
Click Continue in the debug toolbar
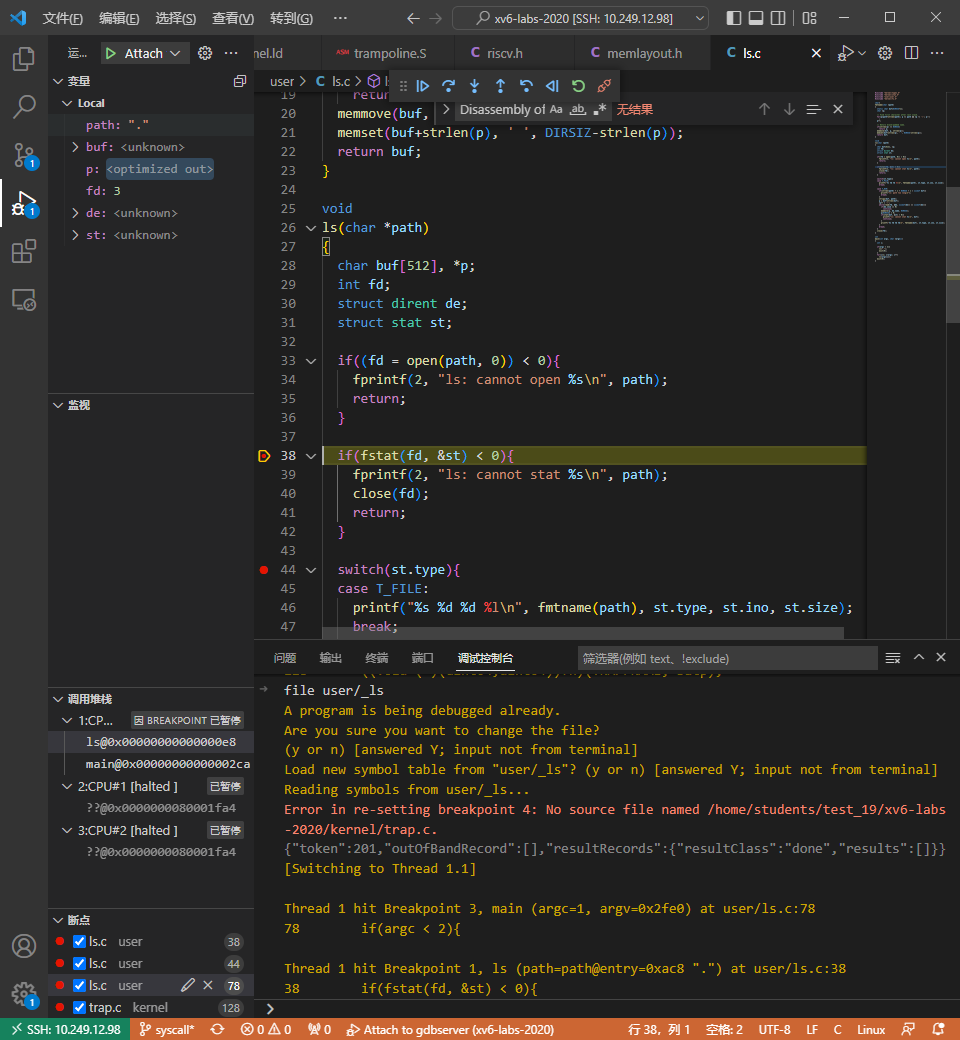coord(423,86)
